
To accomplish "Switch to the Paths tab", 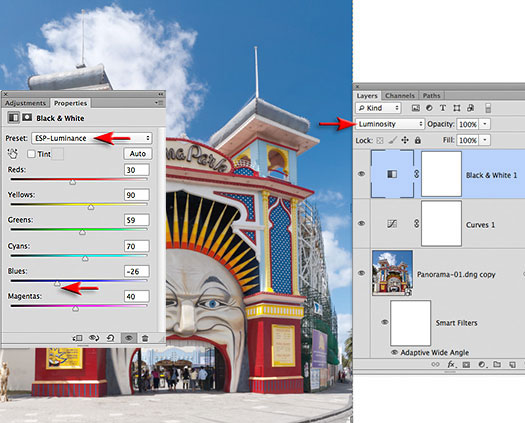I will coord(431,96).
